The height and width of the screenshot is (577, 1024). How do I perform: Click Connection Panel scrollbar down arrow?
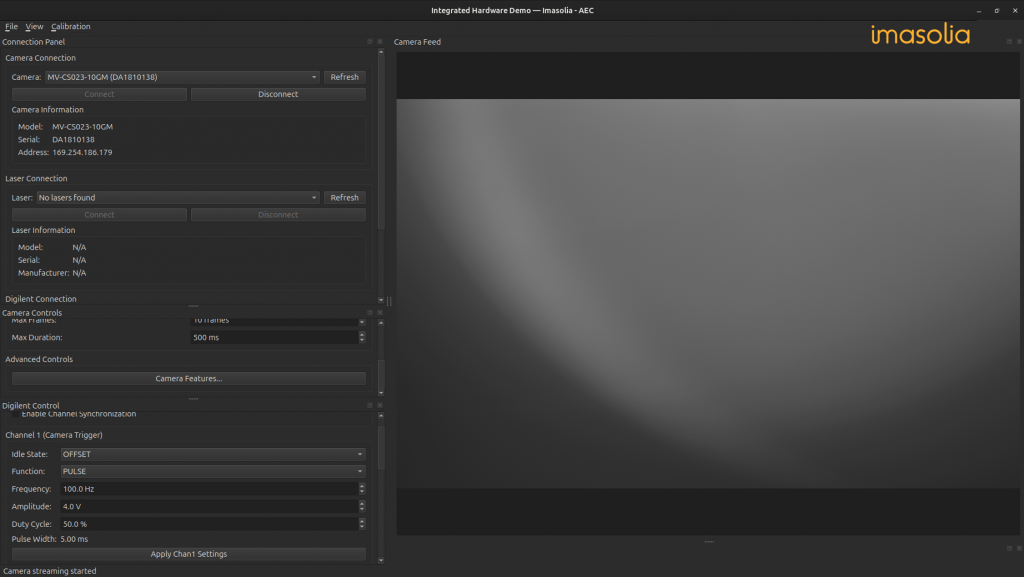pyautogui.click(x=381, y=300)
